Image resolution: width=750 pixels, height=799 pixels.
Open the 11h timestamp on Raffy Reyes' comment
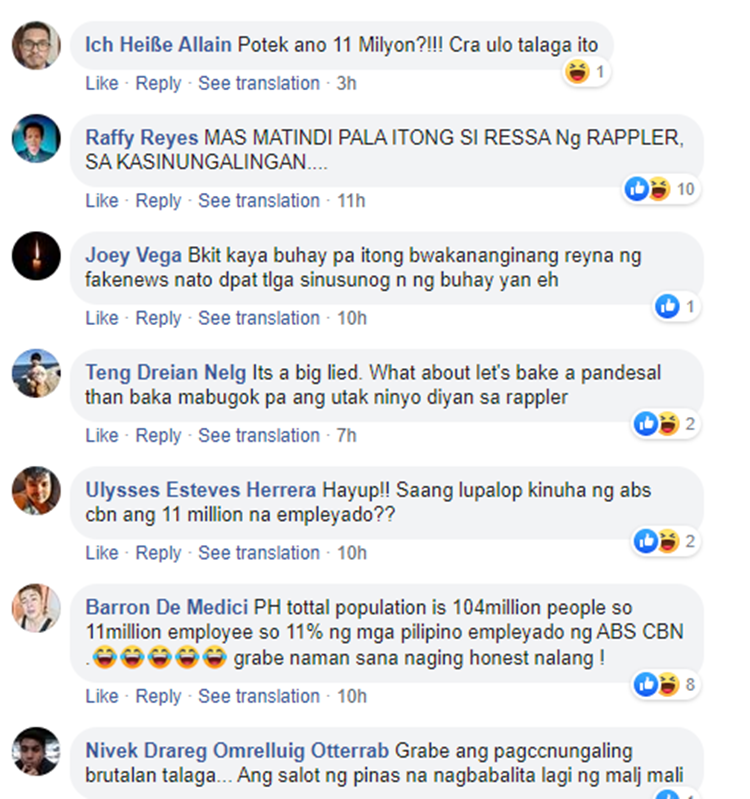point(351,201)
